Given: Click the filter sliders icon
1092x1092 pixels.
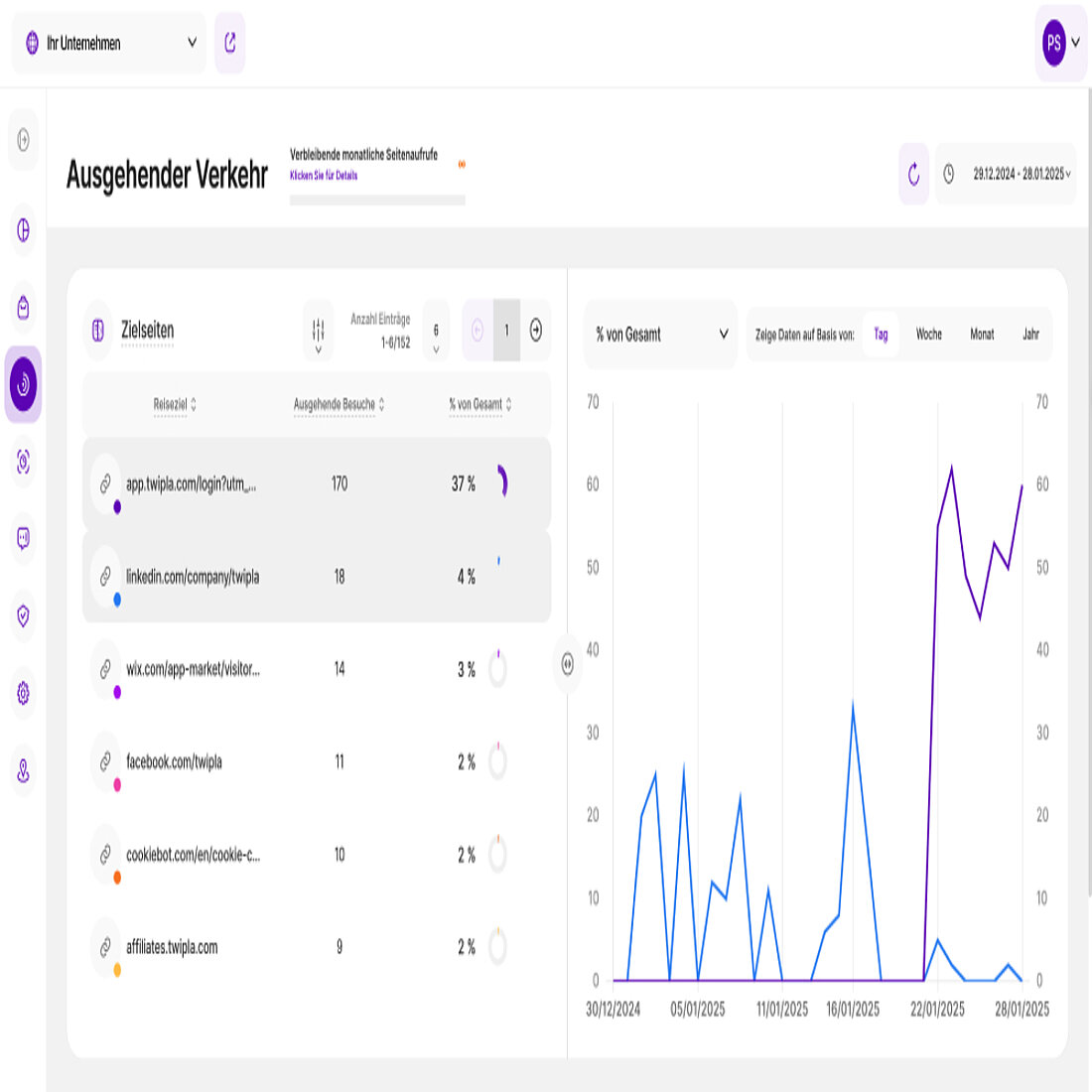Looking at the screenshot, I should tap(319, 331).
